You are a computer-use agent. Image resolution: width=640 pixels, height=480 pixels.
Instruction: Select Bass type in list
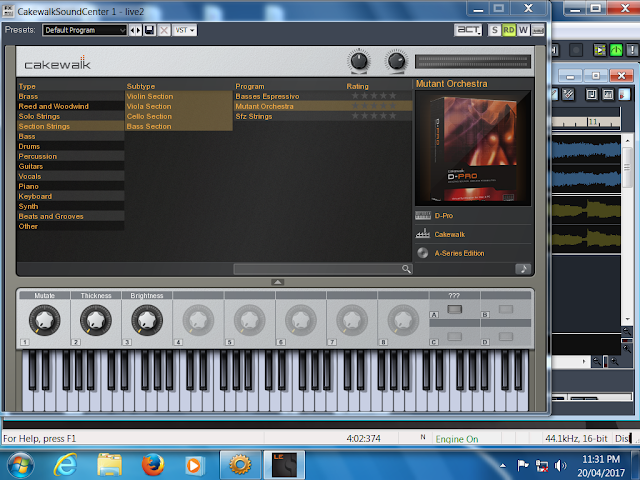(x=71, y=136)
